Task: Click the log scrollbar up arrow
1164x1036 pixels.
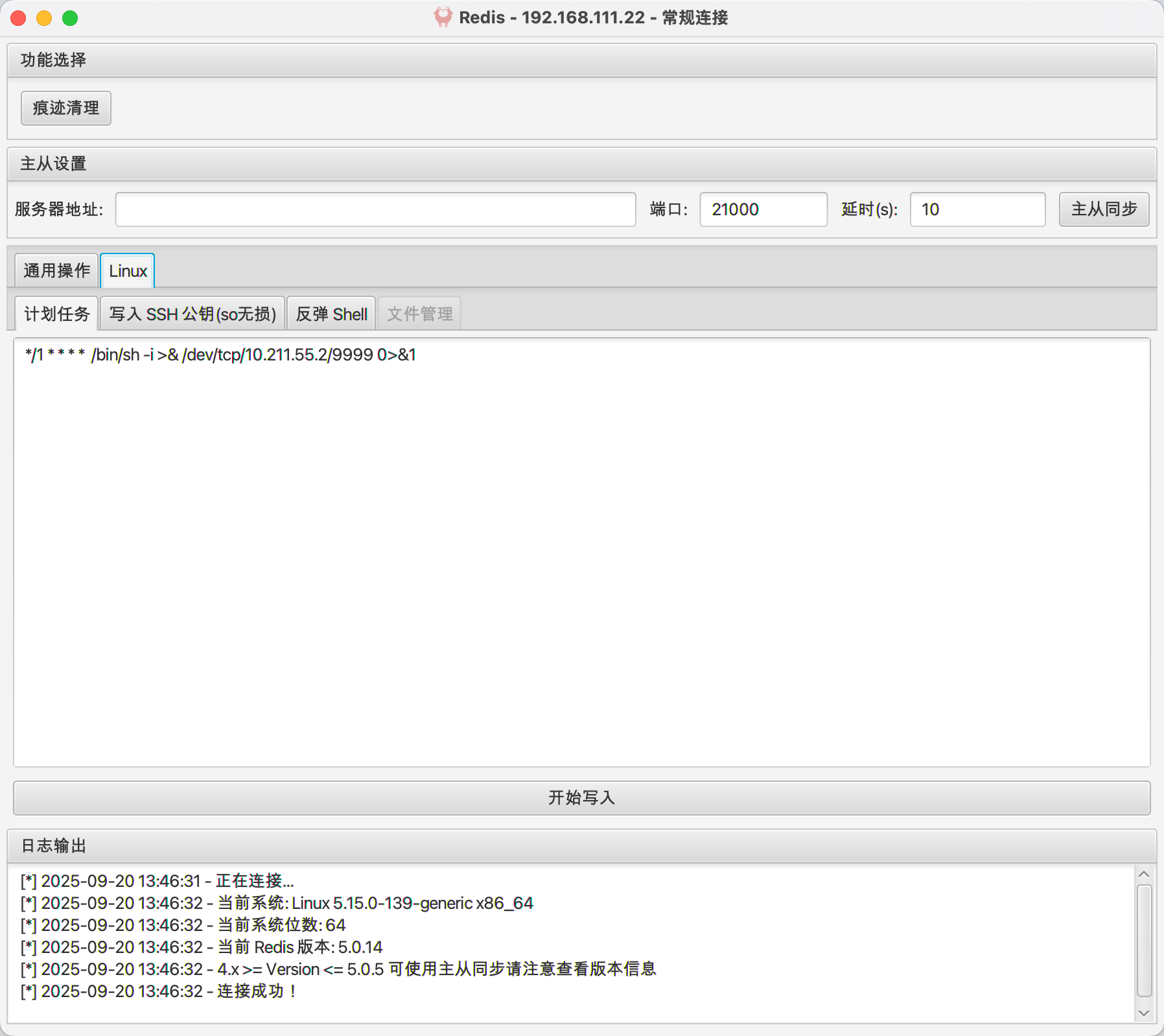Action: tap(1144, 874)
